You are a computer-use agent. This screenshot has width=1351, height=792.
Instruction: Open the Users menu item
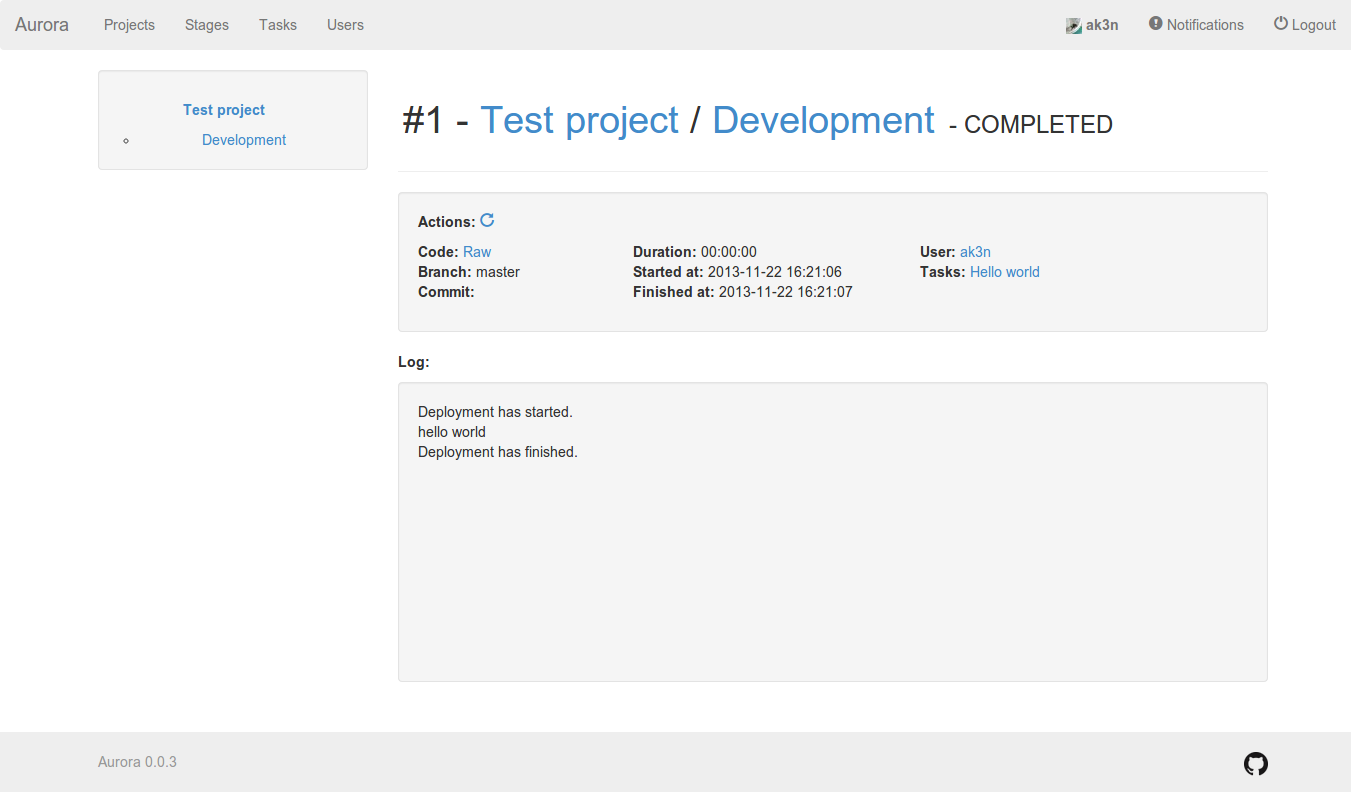345,25
